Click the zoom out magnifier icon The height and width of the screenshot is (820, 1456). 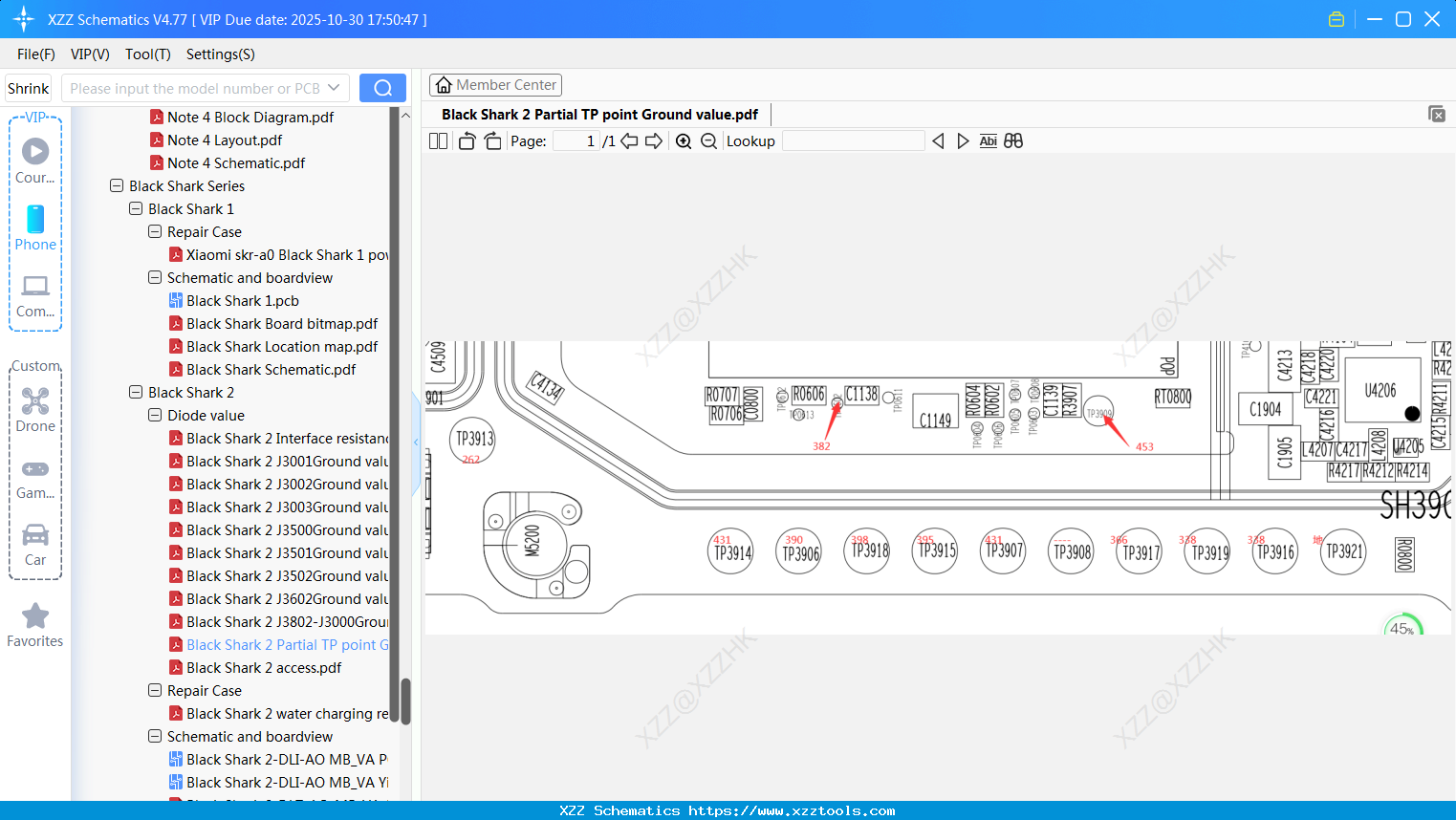click(x=708, y=141)
